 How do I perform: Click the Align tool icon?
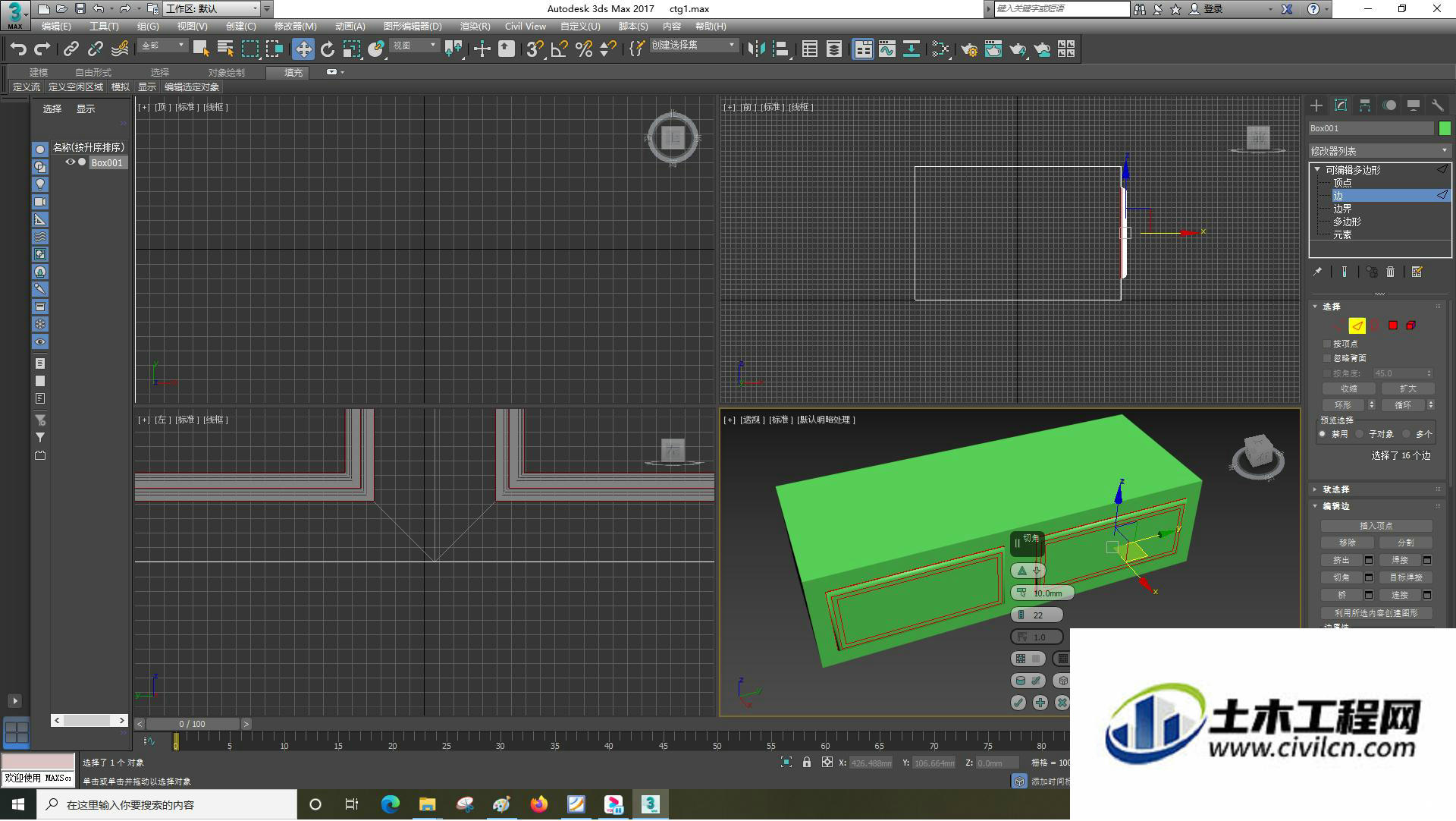[780, 49]
